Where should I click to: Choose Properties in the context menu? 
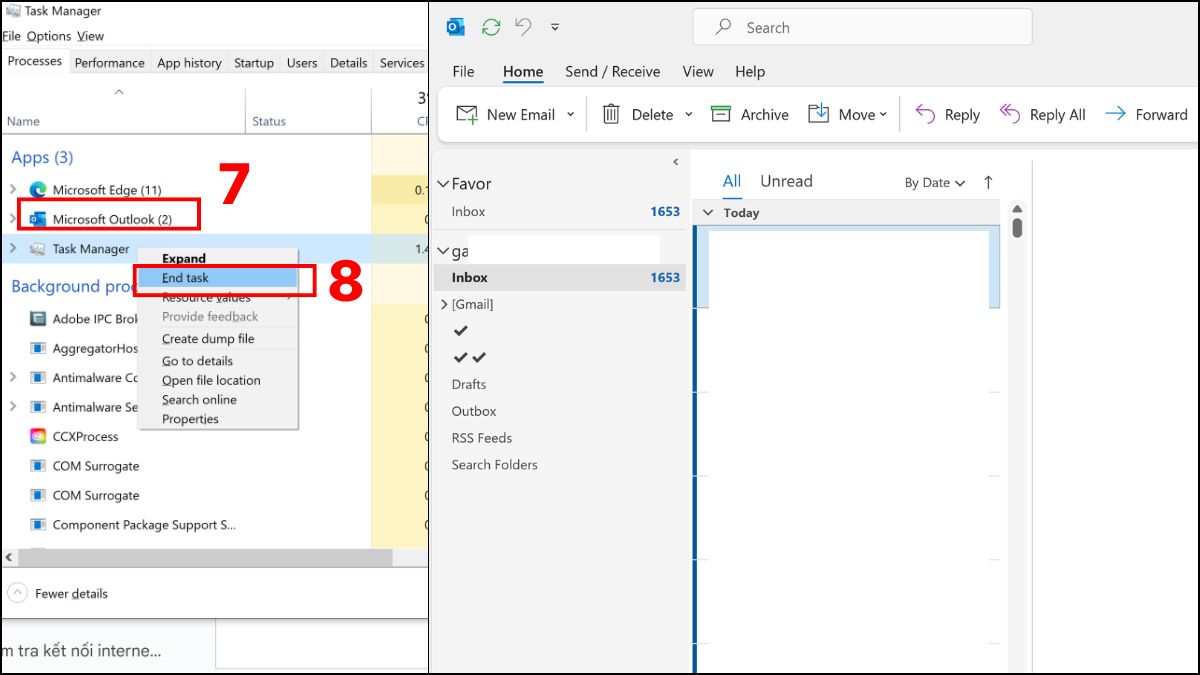[190, 419]
